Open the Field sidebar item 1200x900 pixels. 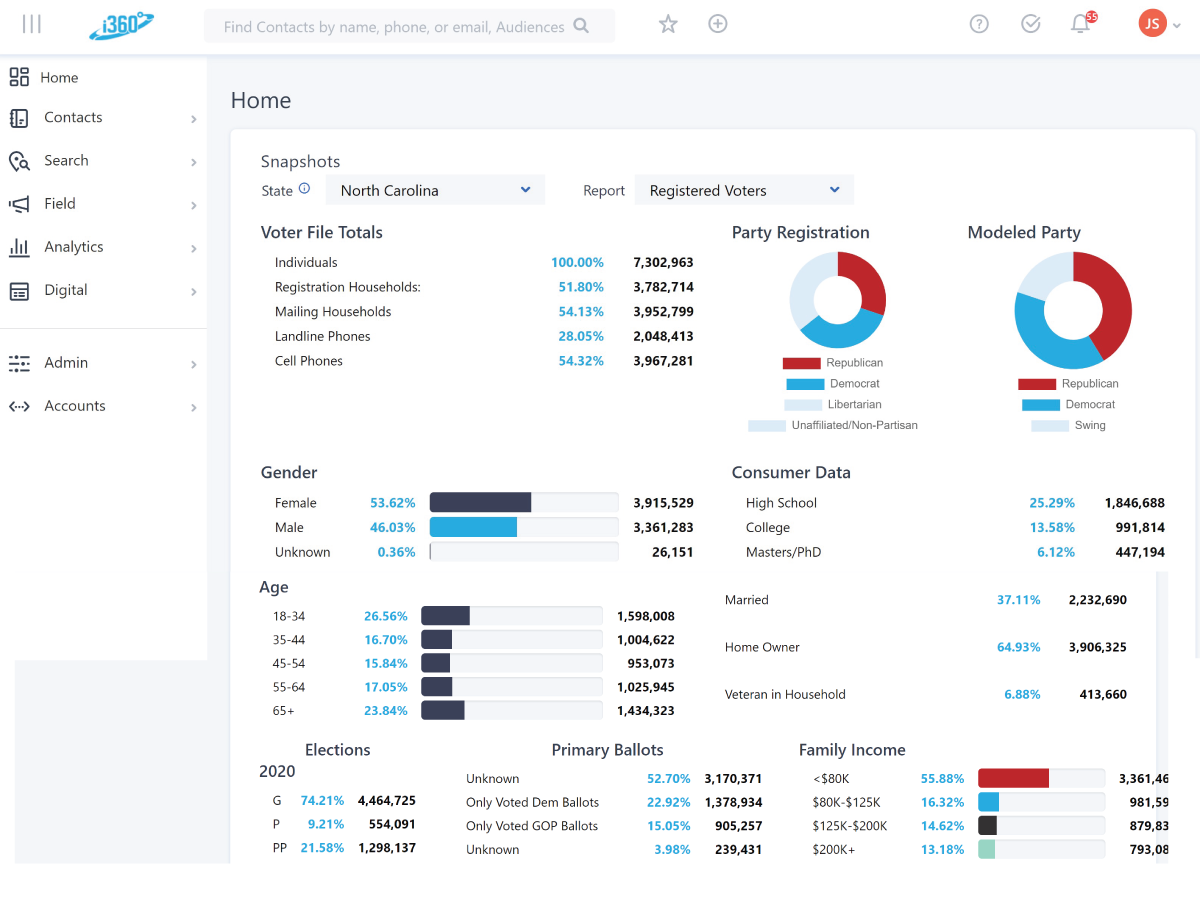[103, 204]
